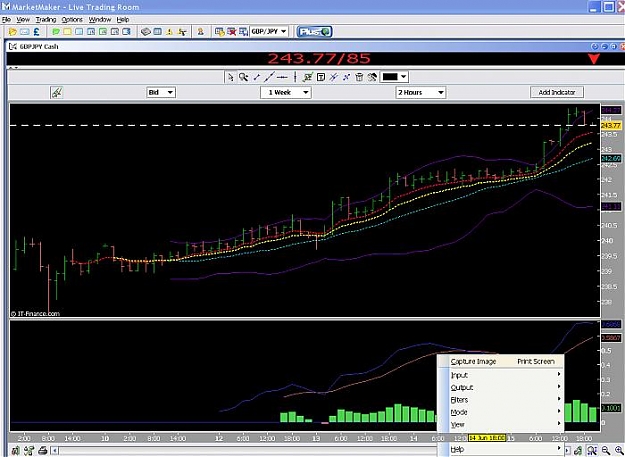The width and height of the screenshot is (625, 457).
Task: Click the red cross window icon
Action: point(231,32)
